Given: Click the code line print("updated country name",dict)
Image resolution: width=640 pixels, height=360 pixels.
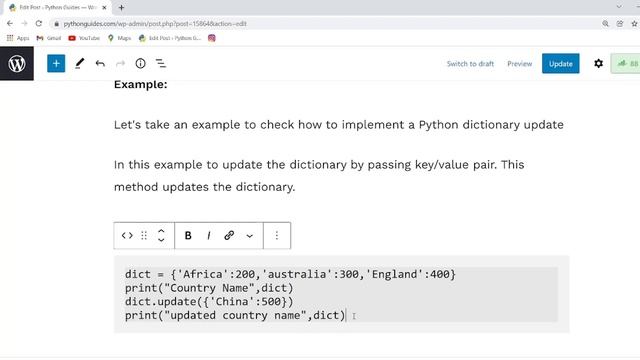Looking at the screenshot, I should [235, 316].
